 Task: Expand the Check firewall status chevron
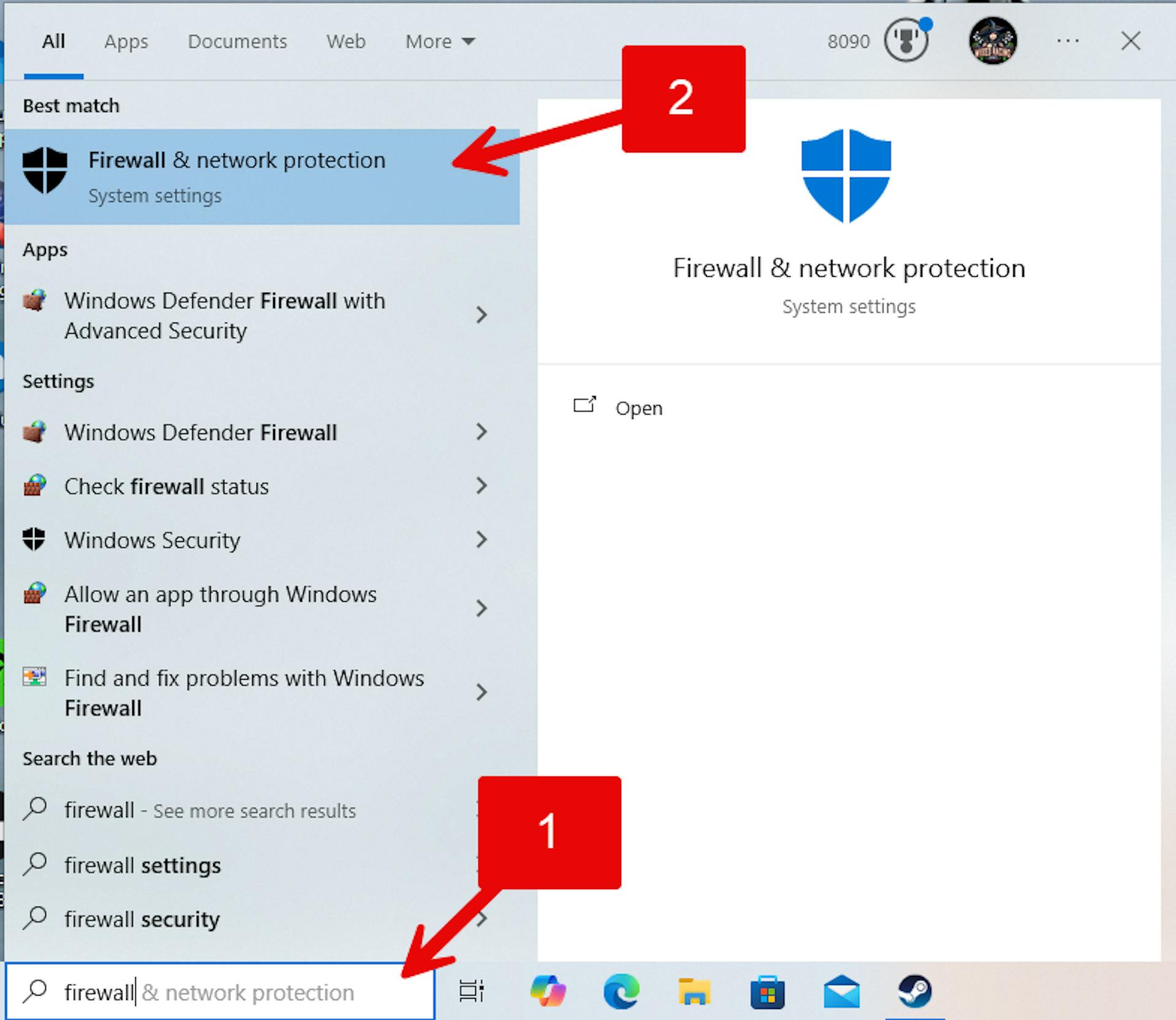point(481,486)
